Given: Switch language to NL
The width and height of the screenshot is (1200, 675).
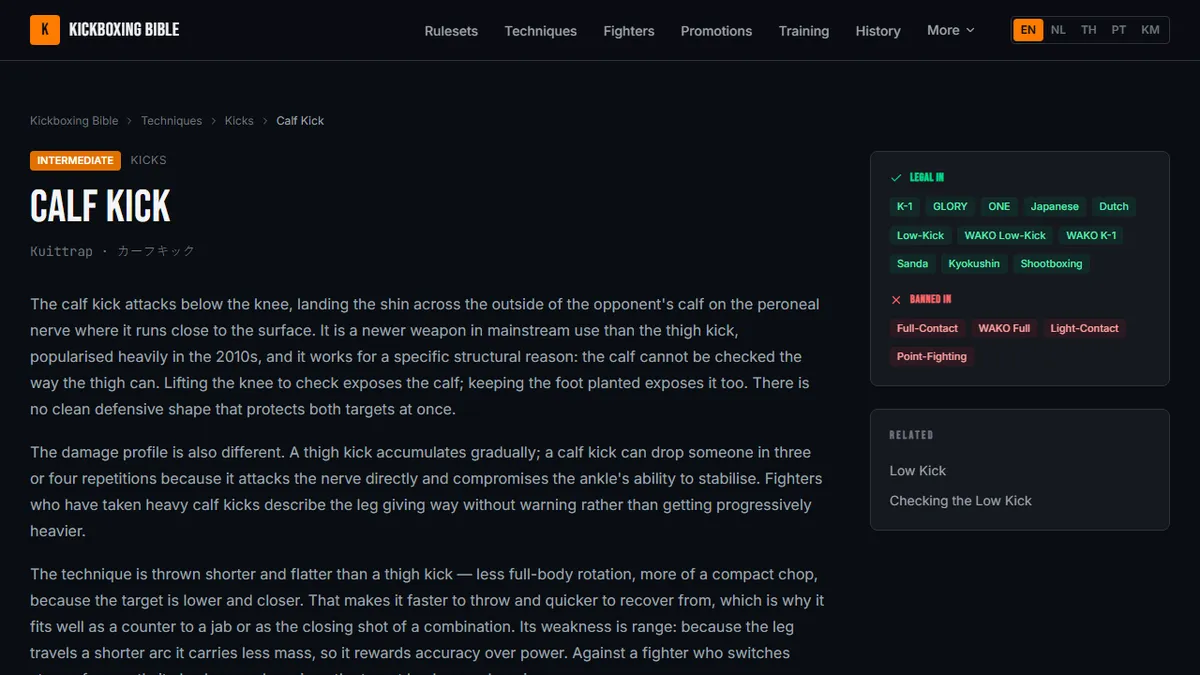Looking at the screenshot, I should click(x=1058, y=30).
